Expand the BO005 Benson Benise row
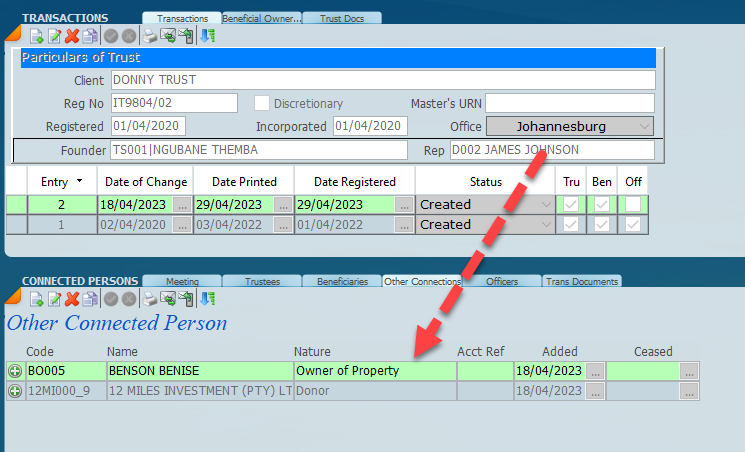This screenshot has width=745, height=452. 15,370
